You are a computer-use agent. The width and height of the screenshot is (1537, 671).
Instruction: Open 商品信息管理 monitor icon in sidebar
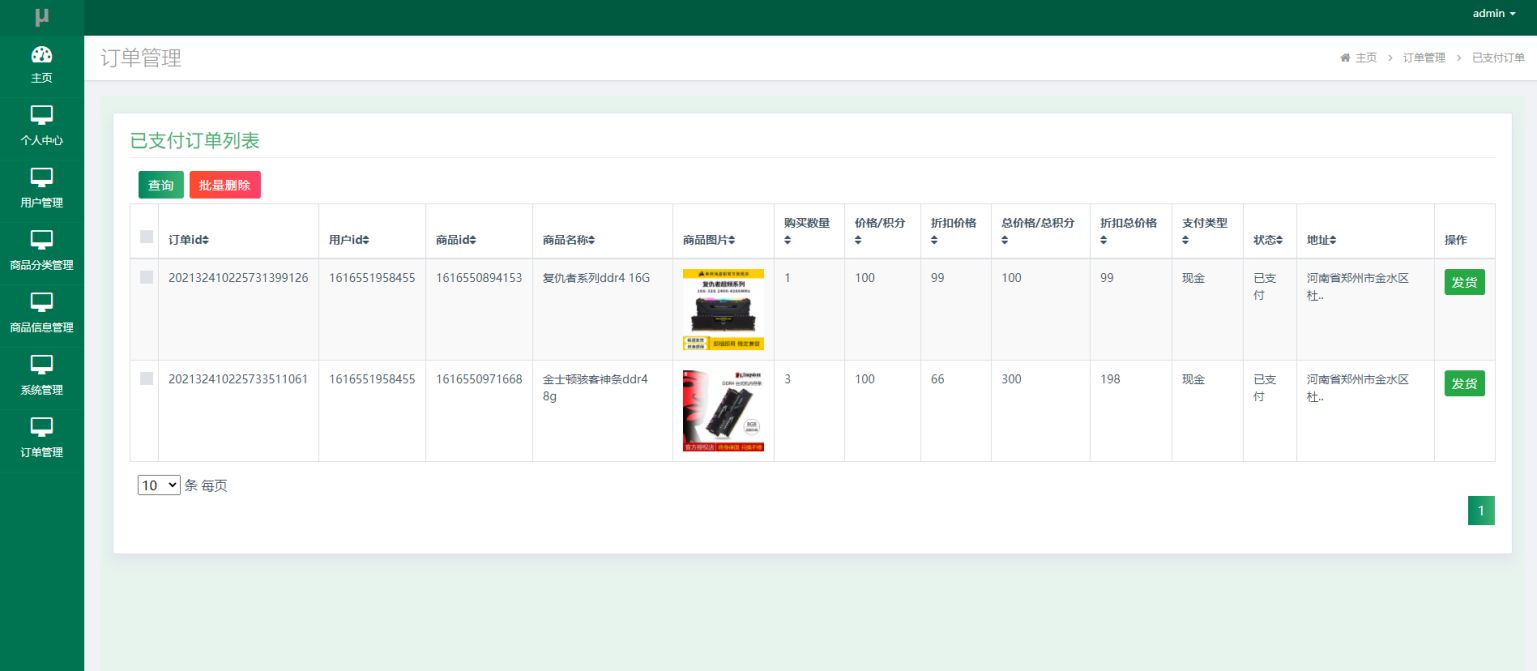point(42,302)
